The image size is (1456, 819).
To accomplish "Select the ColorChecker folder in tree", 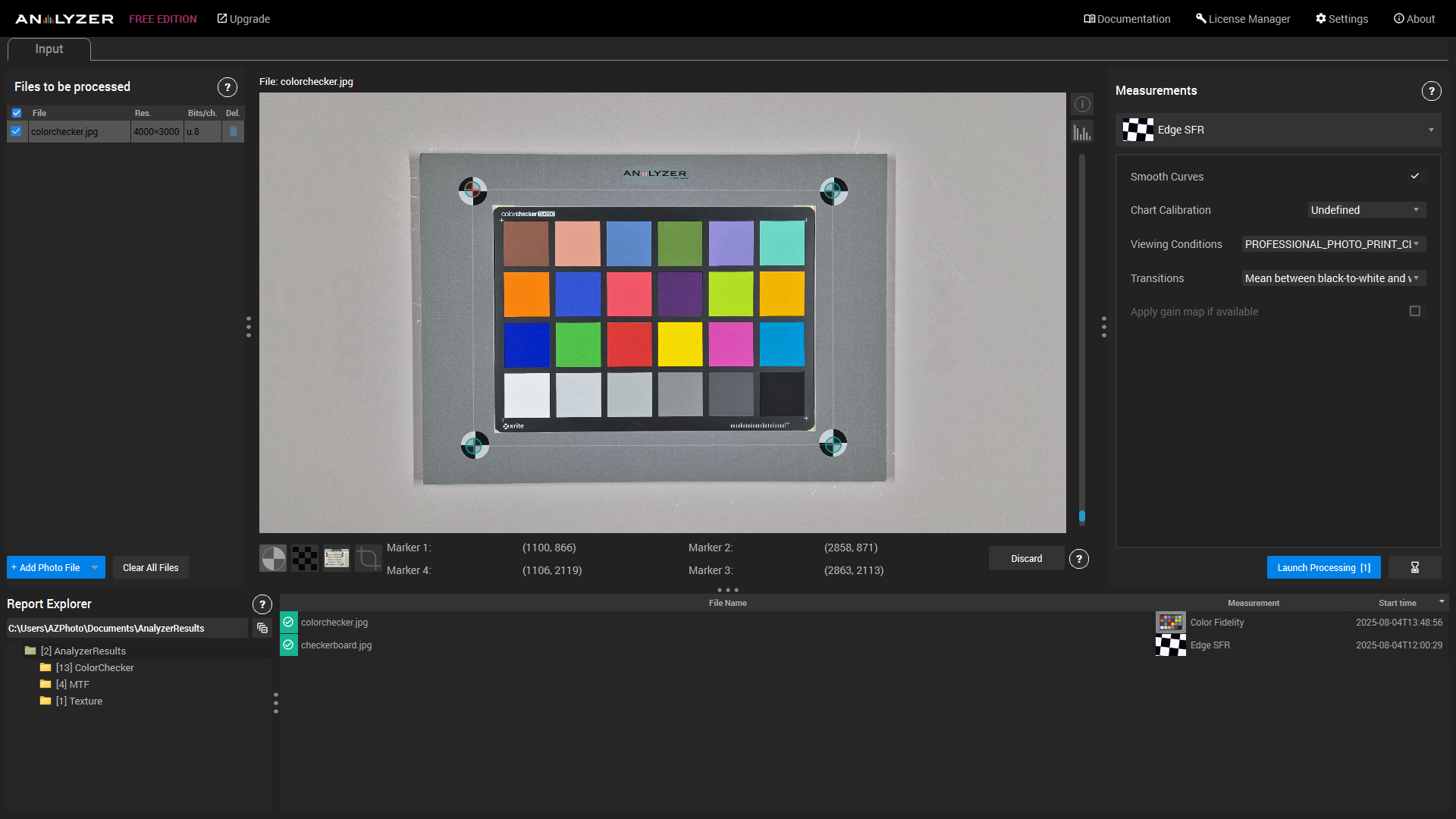I will (x=95, y=667).
